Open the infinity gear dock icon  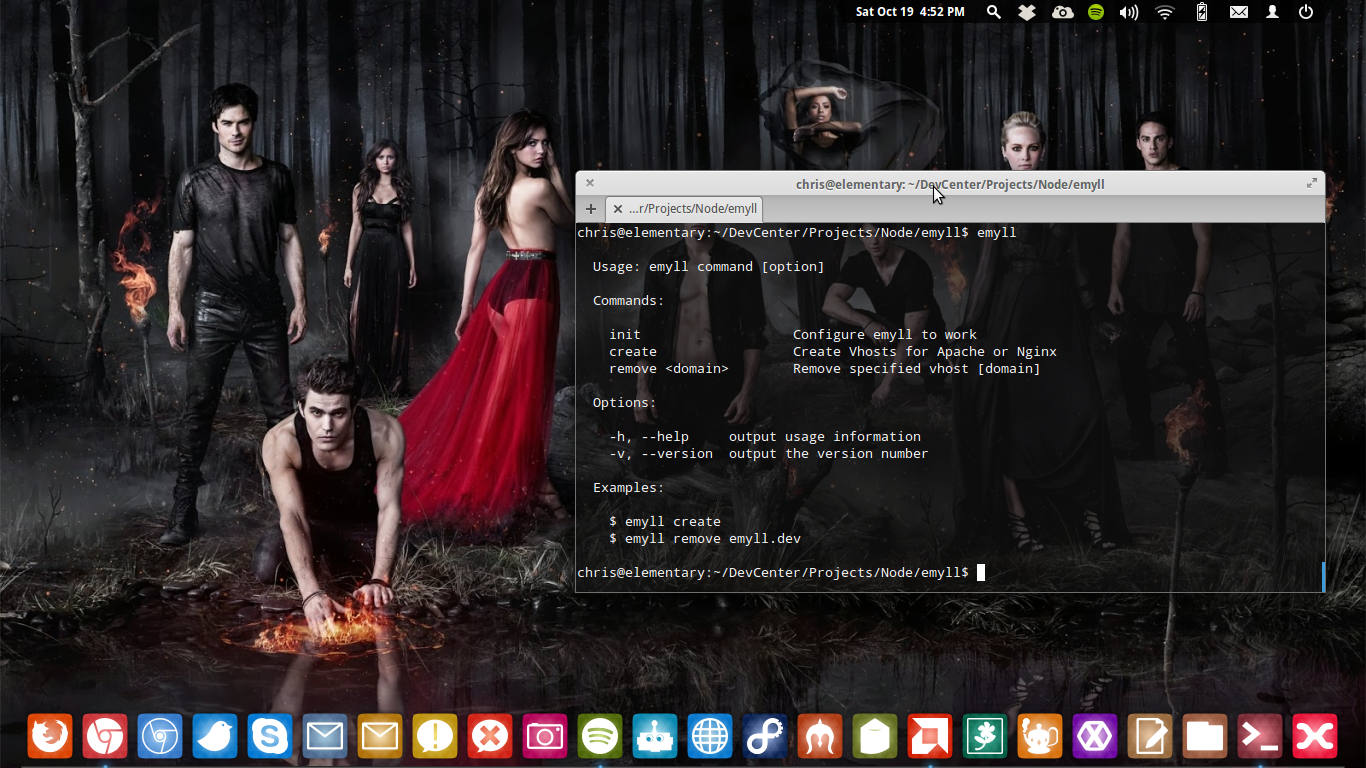click(765, 737)
